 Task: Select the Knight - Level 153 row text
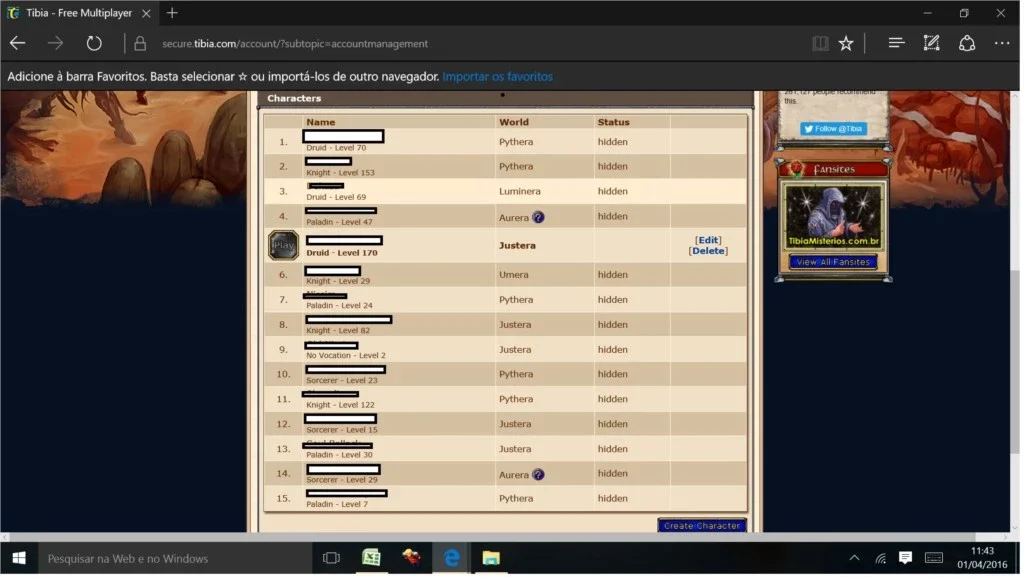pos(340,173)
